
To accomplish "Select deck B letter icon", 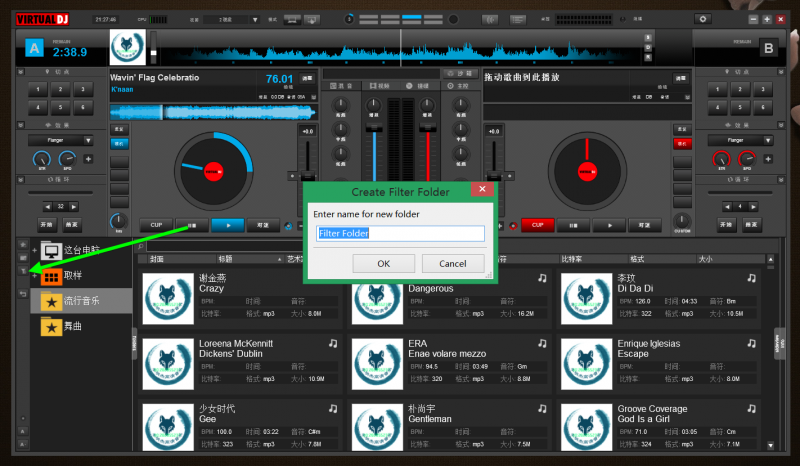I will point(768,48).
